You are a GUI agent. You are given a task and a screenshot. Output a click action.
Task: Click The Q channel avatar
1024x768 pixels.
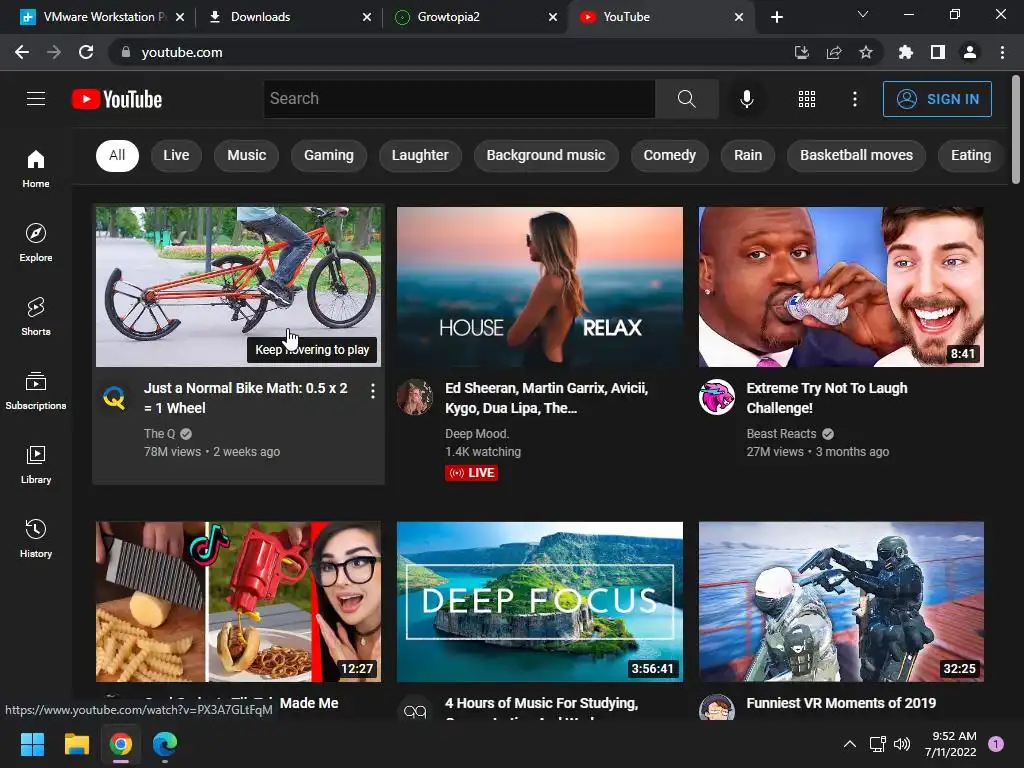coord(114,397)
